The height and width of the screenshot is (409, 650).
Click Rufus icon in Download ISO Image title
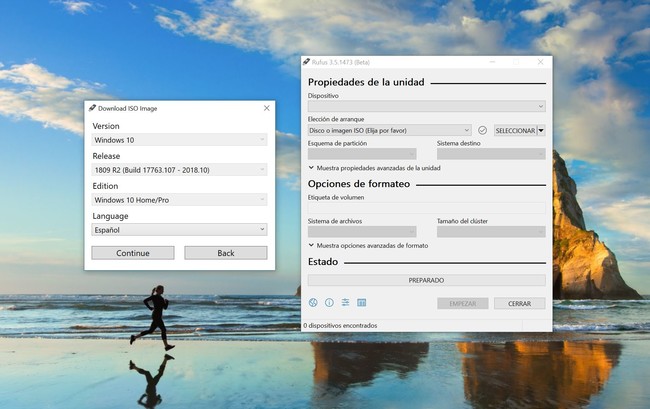[x=92, y=108]
